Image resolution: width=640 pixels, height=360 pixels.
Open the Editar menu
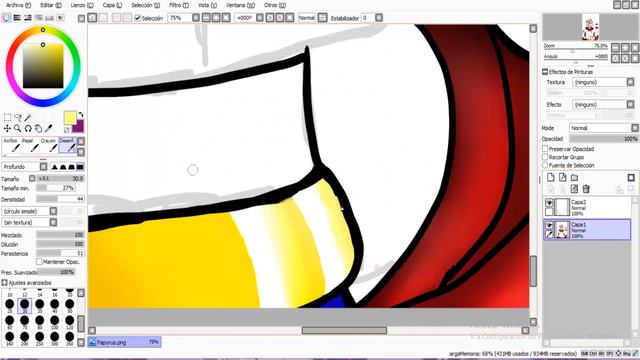(x=51, y=5)
